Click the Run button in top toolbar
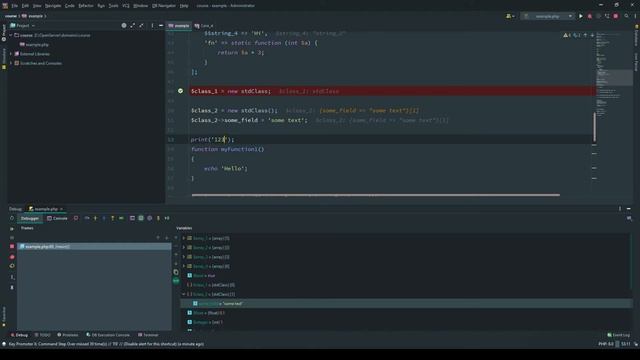640x360 pixels. pyautogui.click(x=580, y=16)
